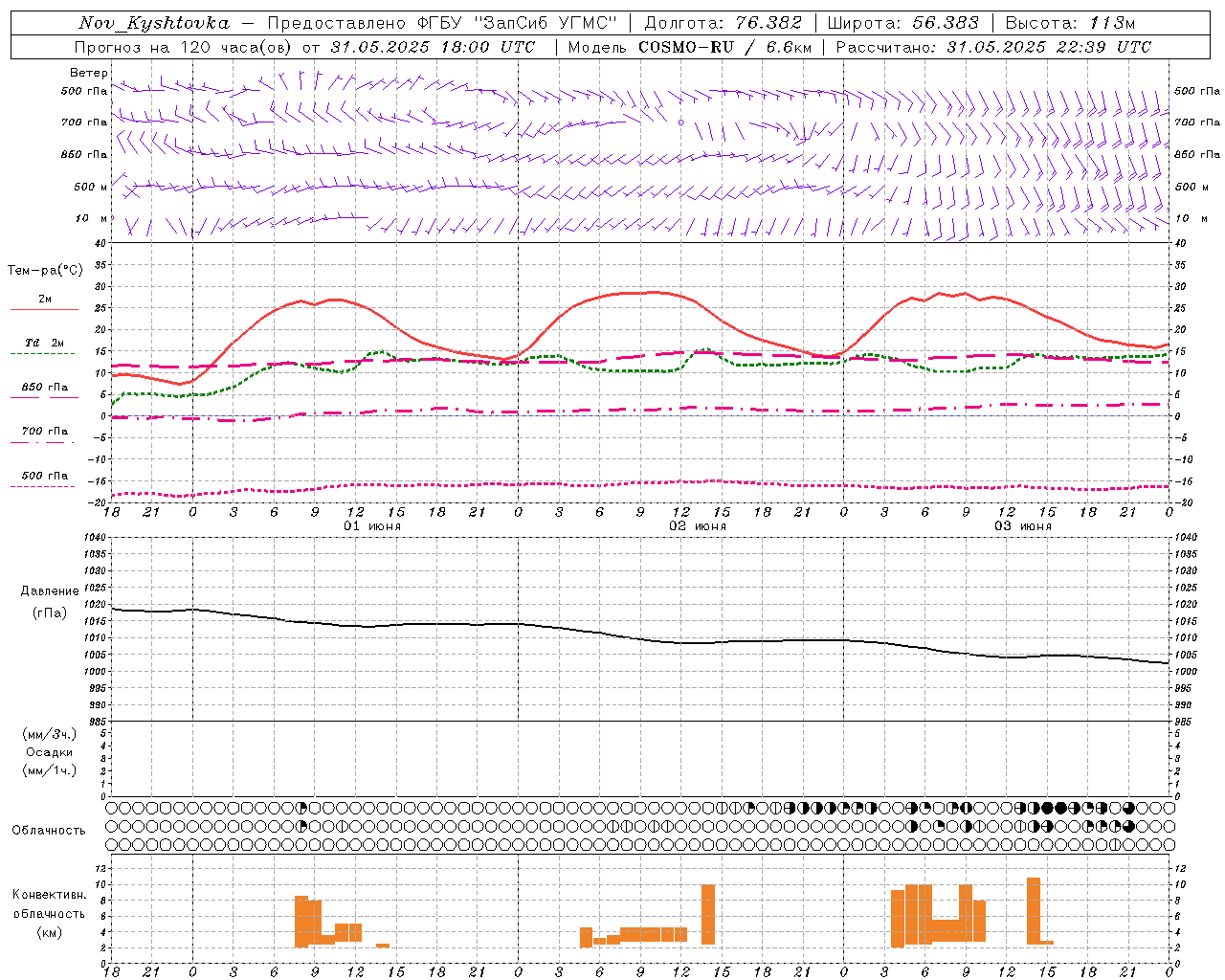Click the "(мм/1ч.)" precipitation unit label
The width and height of the screenshot is (1225, 980).
click(50, 770)
